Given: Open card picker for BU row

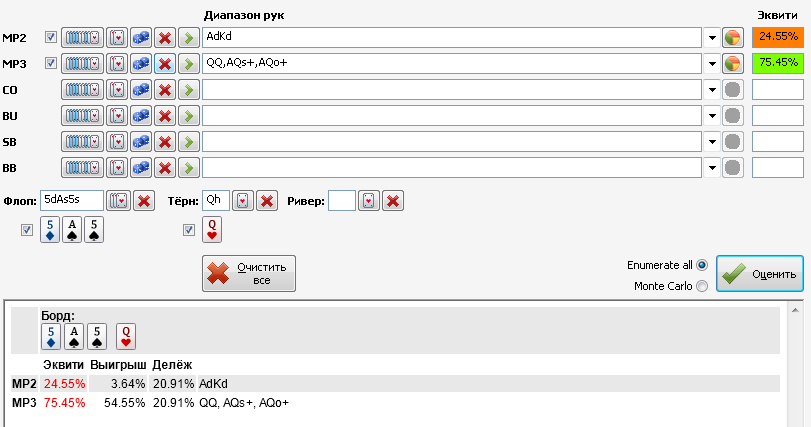Looking at the screenshot, I should (117, 116).
